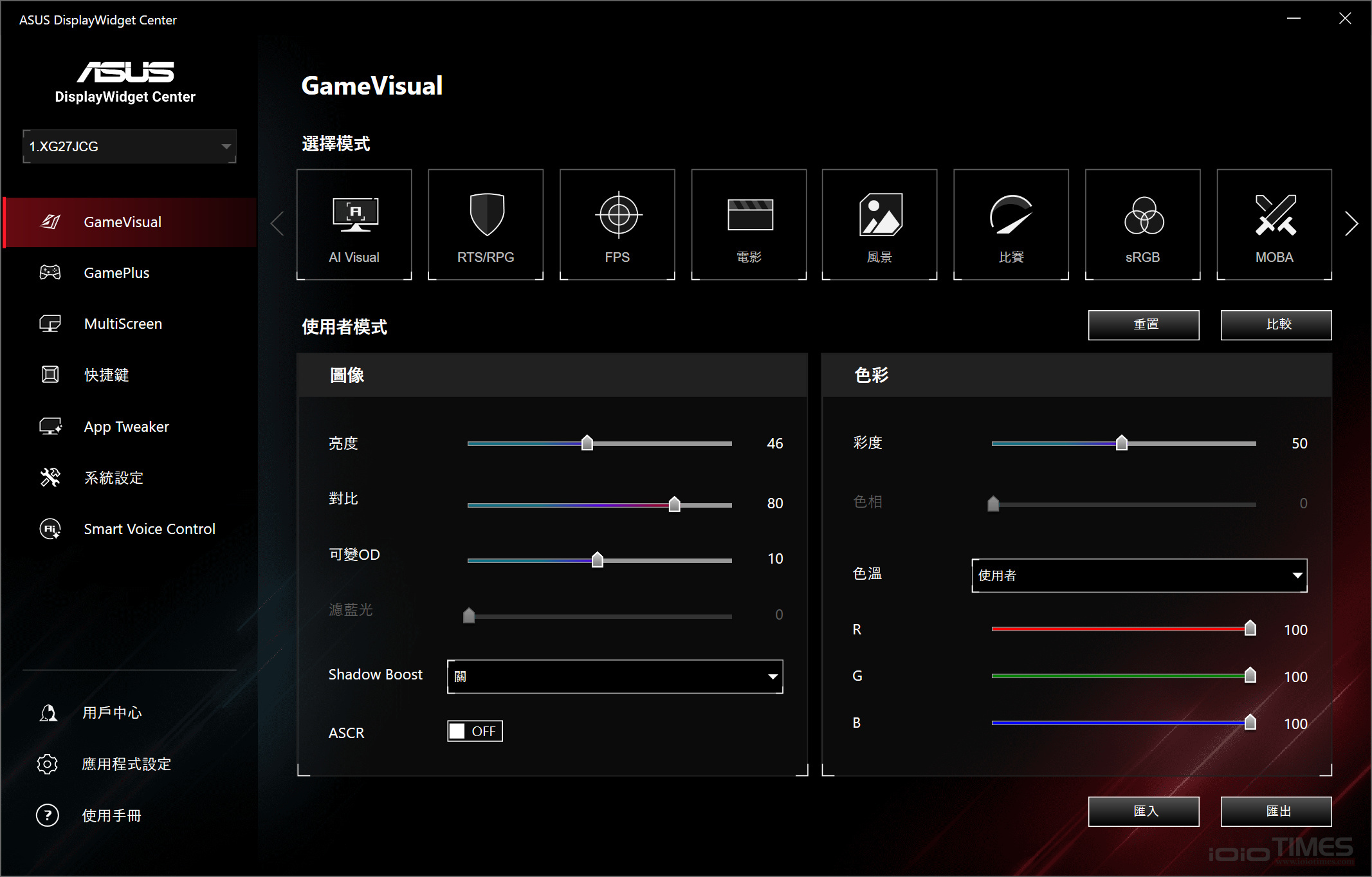The image size is (1372, 877).
Task: Choose the MOBA swords mode icon
Action: coord(1274,223)
